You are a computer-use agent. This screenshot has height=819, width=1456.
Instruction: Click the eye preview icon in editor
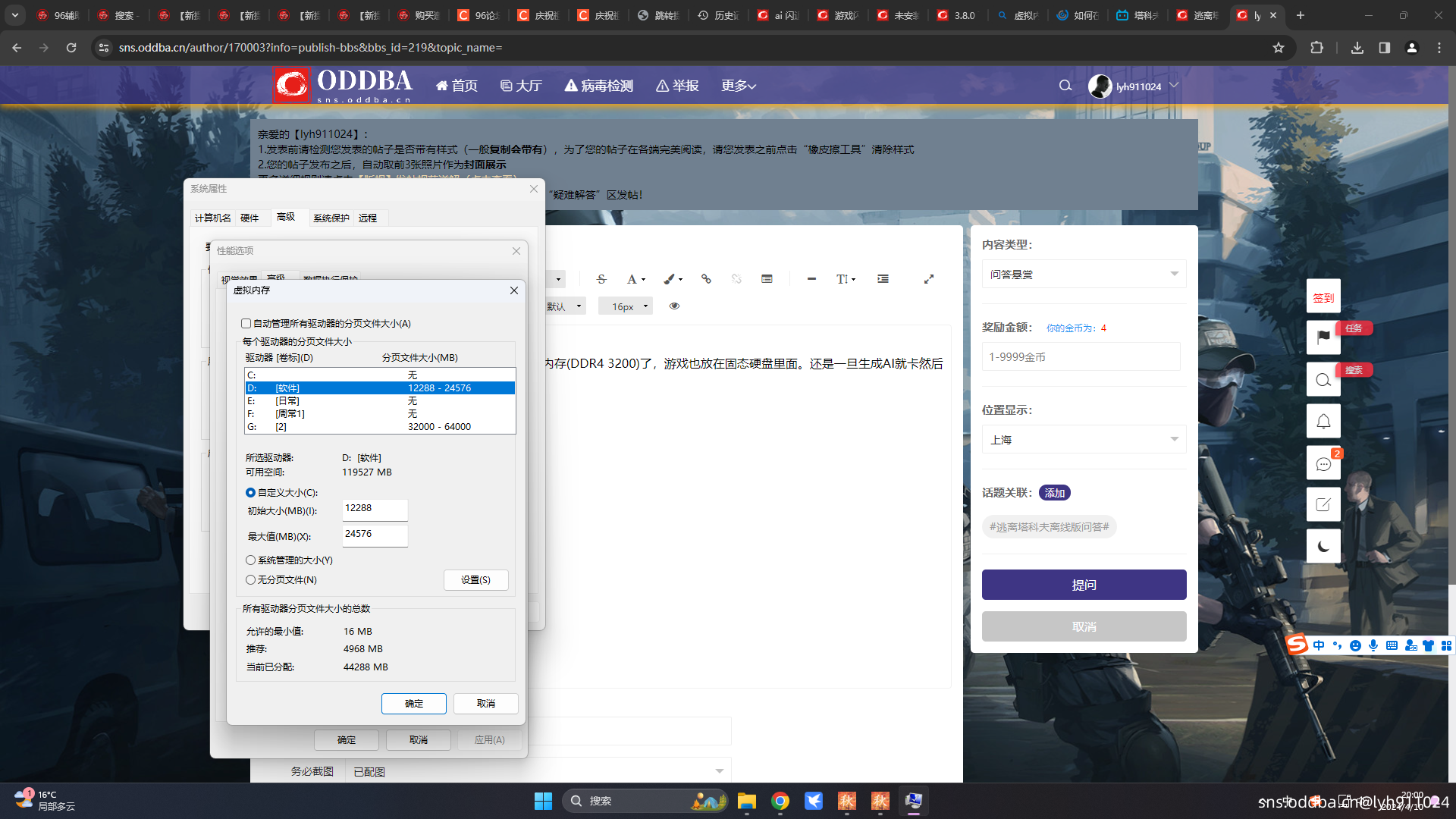point(674,306)
